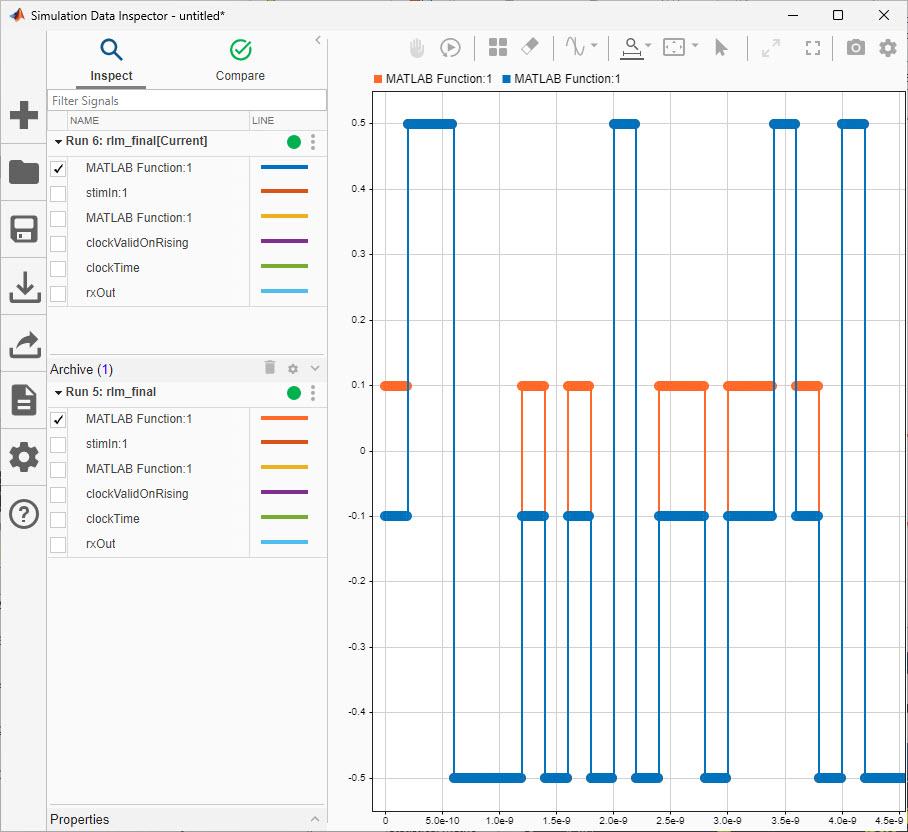The height and width of the screenshot is (832, 908).
Task: Check the stimIn:1 box in Run 6
Action: tap(58, 193)
